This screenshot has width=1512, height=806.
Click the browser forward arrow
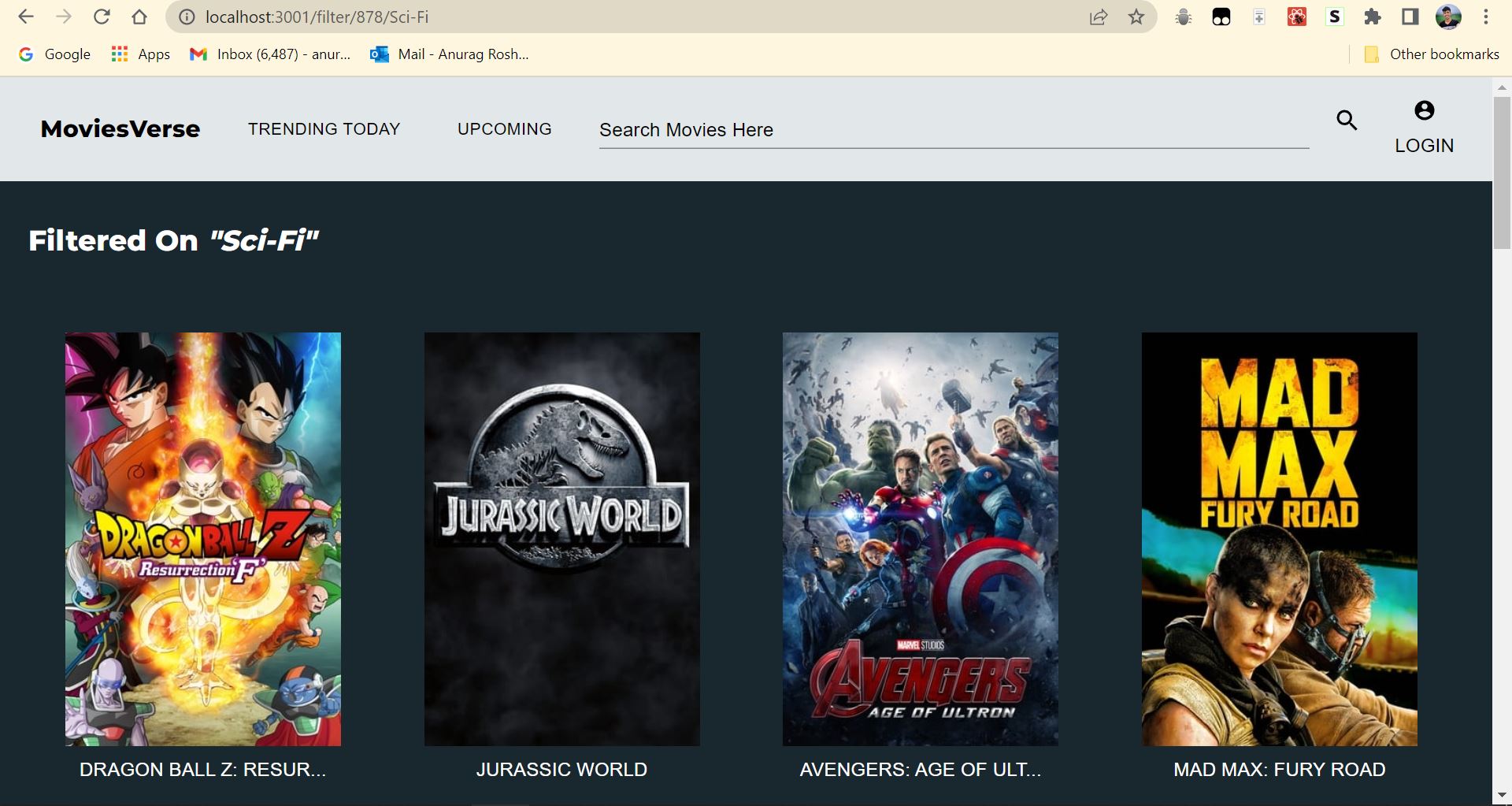[64, 17]
